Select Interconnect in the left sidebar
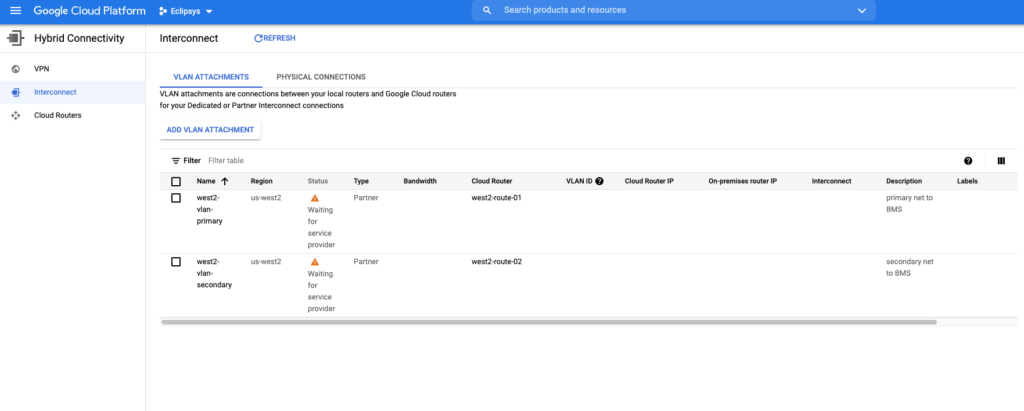The width and height of the screenshot is (1024, 411). point(55,92)
